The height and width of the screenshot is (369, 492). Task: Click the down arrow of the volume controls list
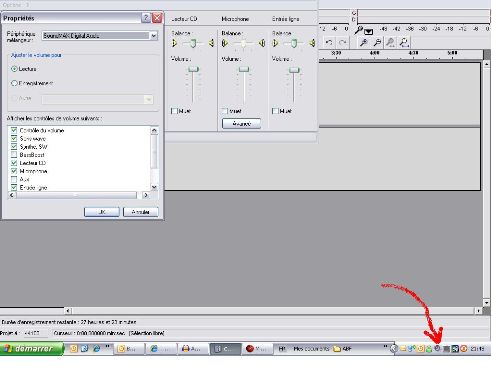pos(154,187)
